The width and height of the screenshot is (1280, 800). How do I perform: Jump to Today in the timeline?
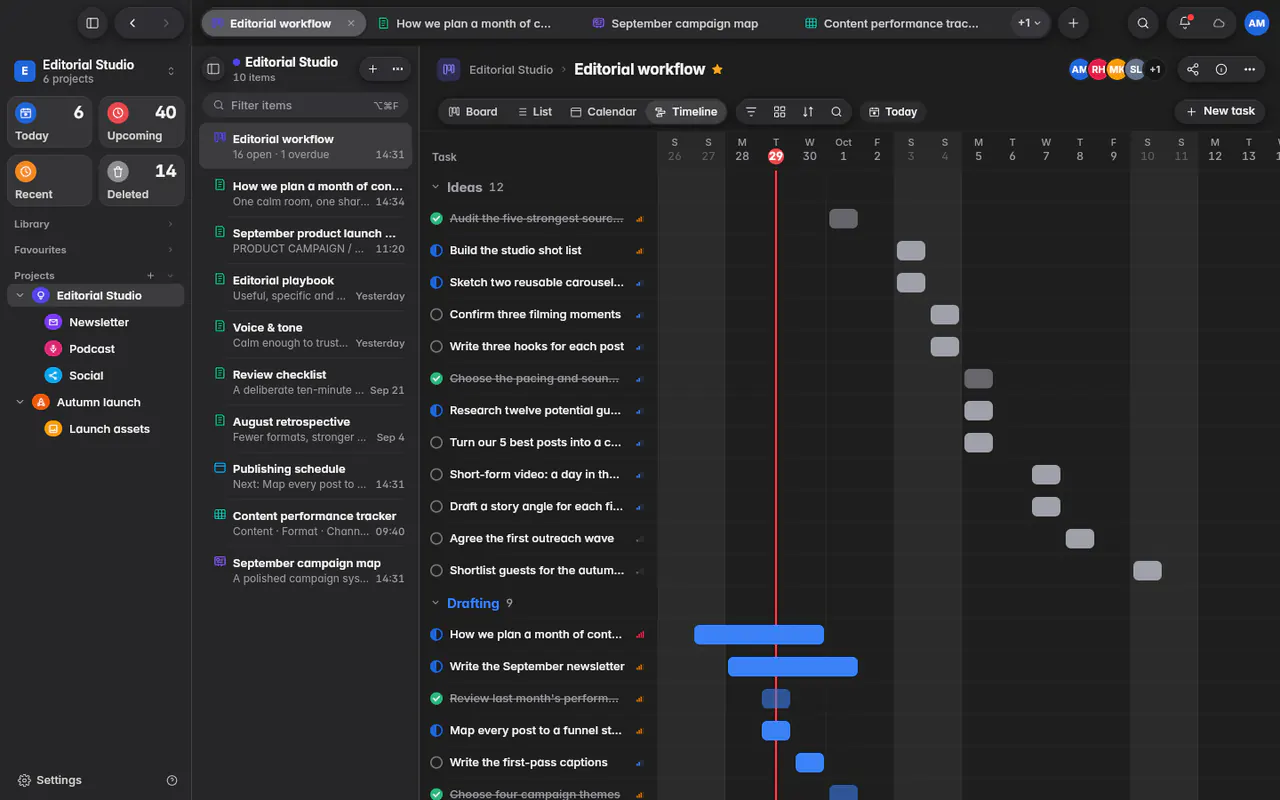click(892, 112)
